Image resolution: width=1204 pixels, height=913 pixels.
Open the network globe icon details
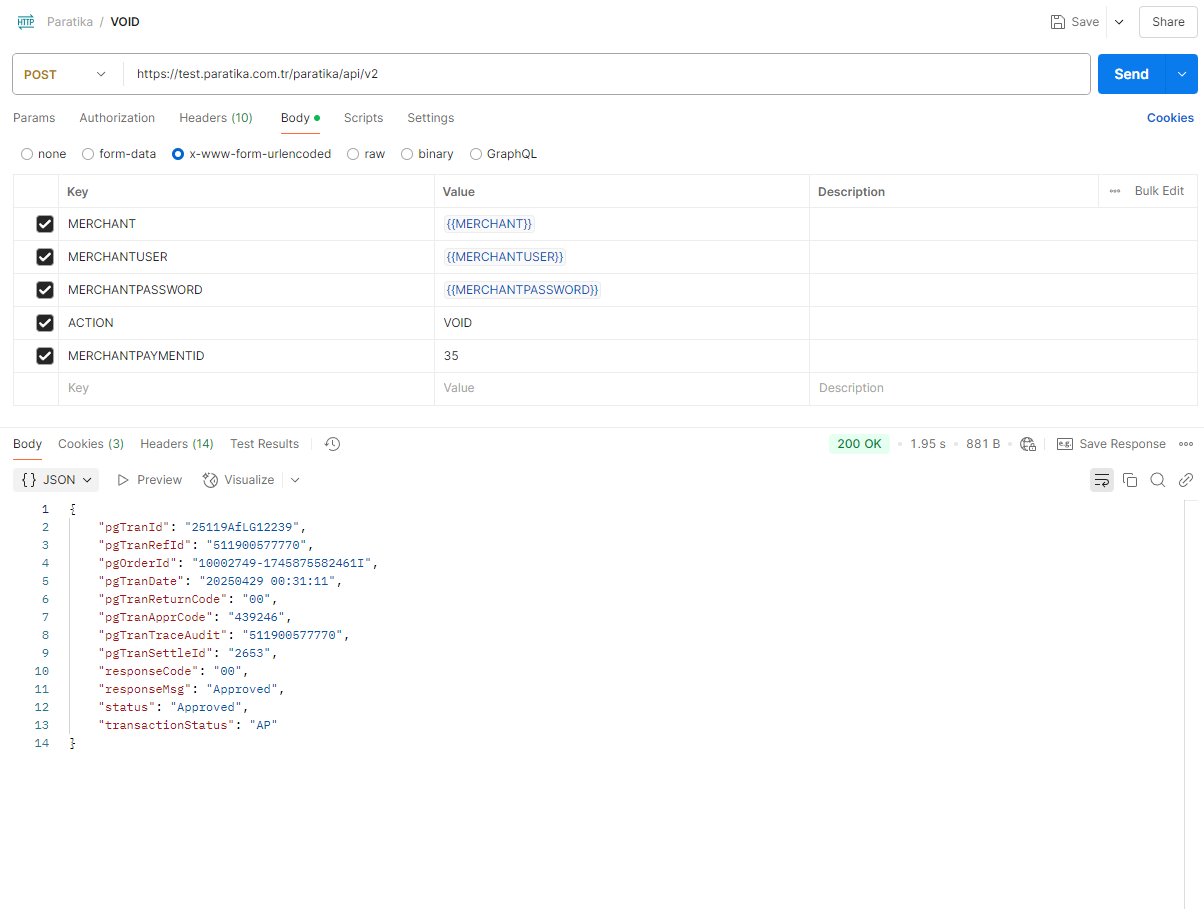coord(1027,444)
